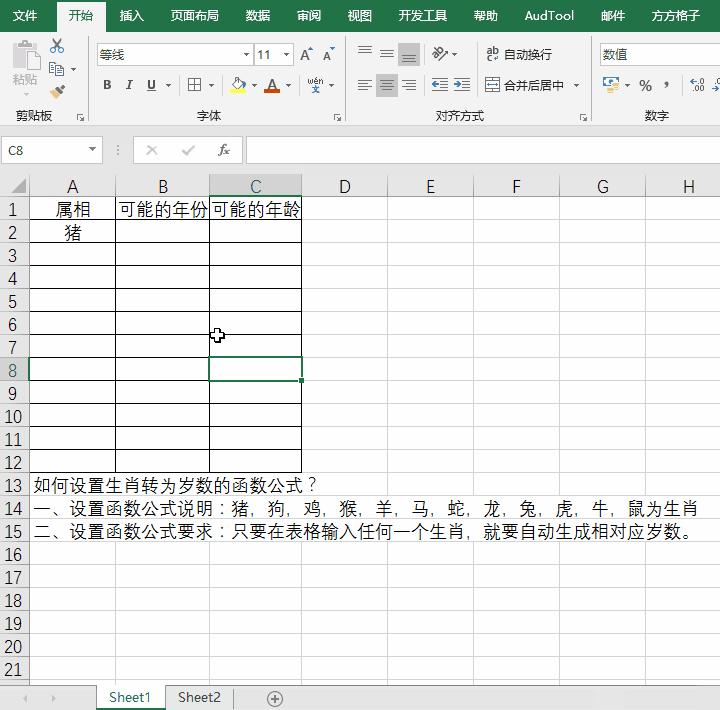Increase font size with larger A icon

[x=306, y=55]
